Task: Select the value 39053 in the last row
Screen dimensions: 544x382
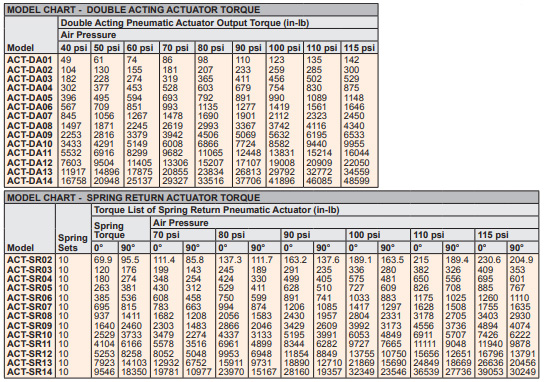Action: 490,372
